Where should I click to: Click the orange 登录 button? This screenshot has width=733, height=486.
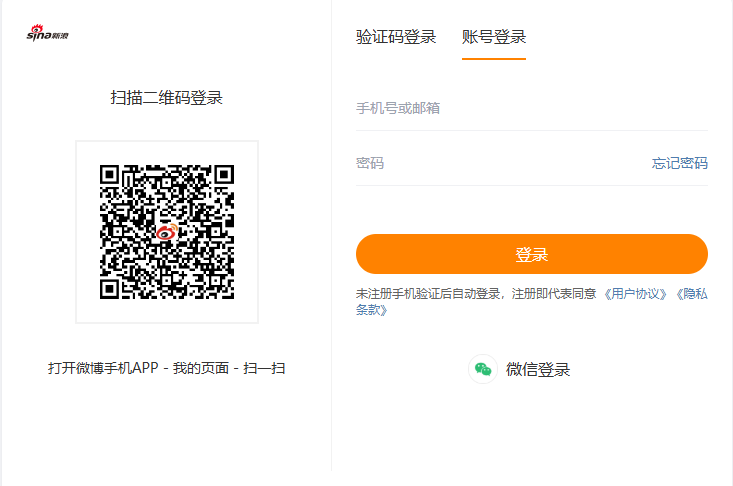(532, 254)
